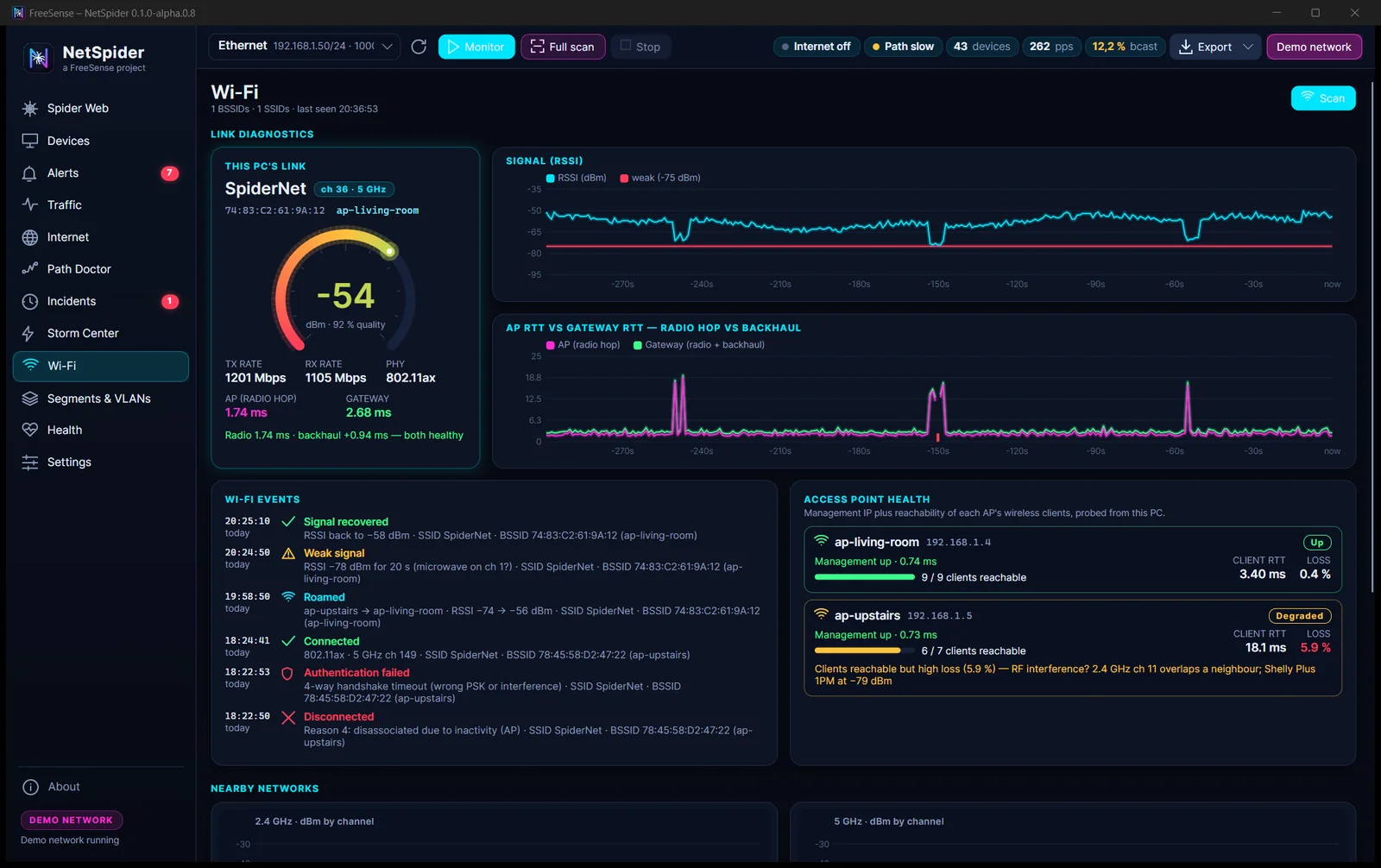Click the DEMO NETWORK badge
The width and height of the screenshot is (1381, 868).
72,821
